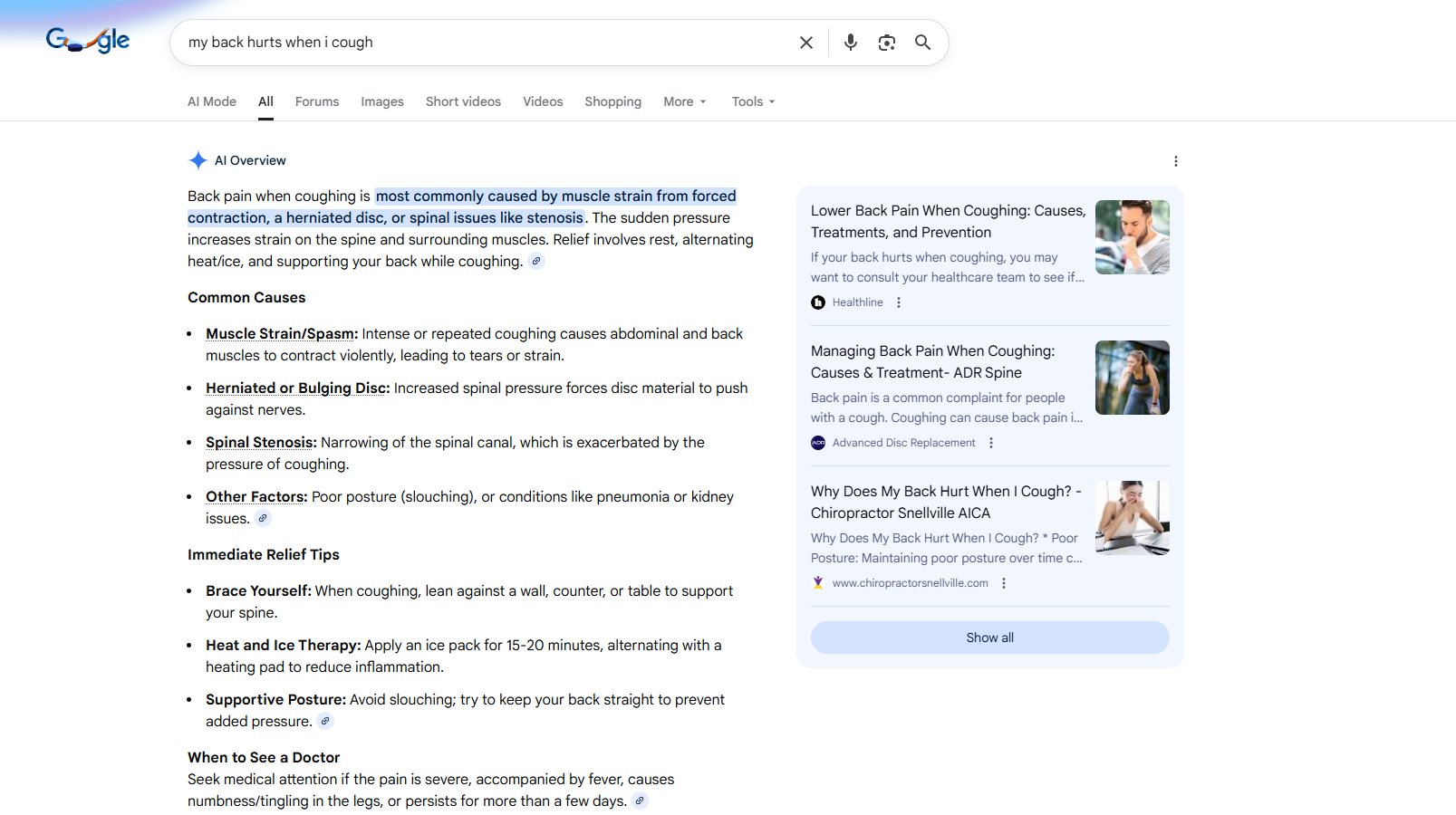The height and width of the screenshot is (815, 1456).
Task: Expand the More search filters dropdown
Action: coord(684,101)
